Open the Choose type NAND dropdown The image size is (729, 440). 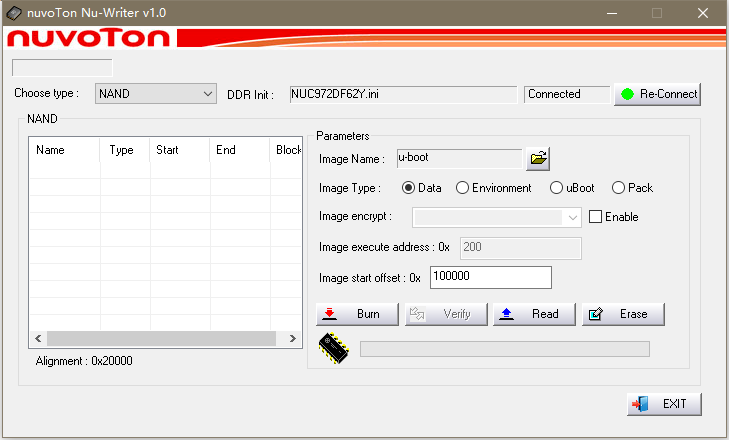[156, 93]
